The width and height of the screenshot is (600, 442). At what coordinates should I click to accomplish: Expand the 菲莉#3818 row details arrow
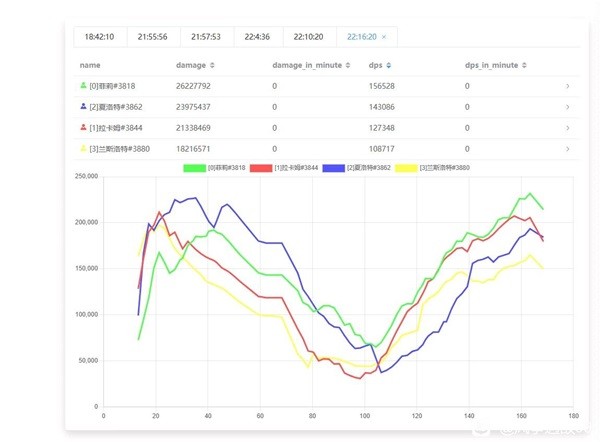point(568,86)
